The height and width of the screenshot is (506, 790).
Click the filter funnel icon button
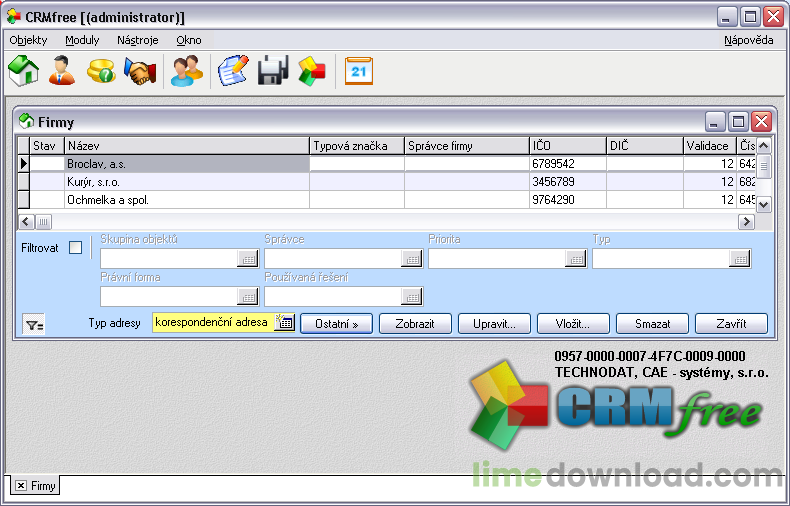34,325
